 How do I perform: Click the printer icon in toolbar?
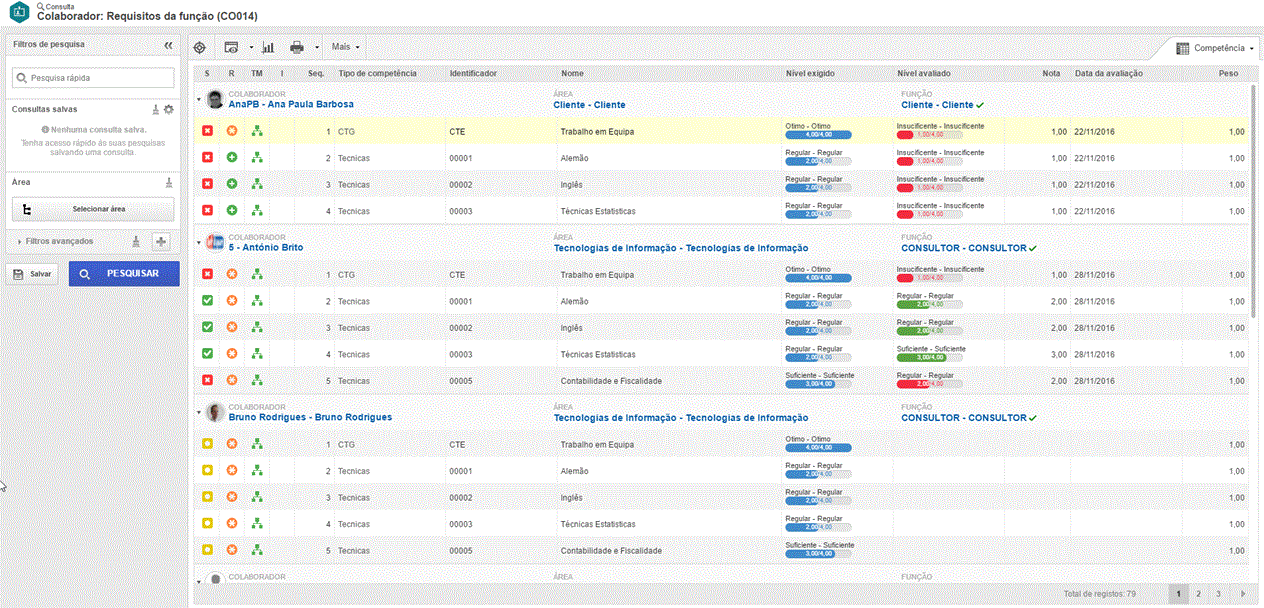click(297, 47)
